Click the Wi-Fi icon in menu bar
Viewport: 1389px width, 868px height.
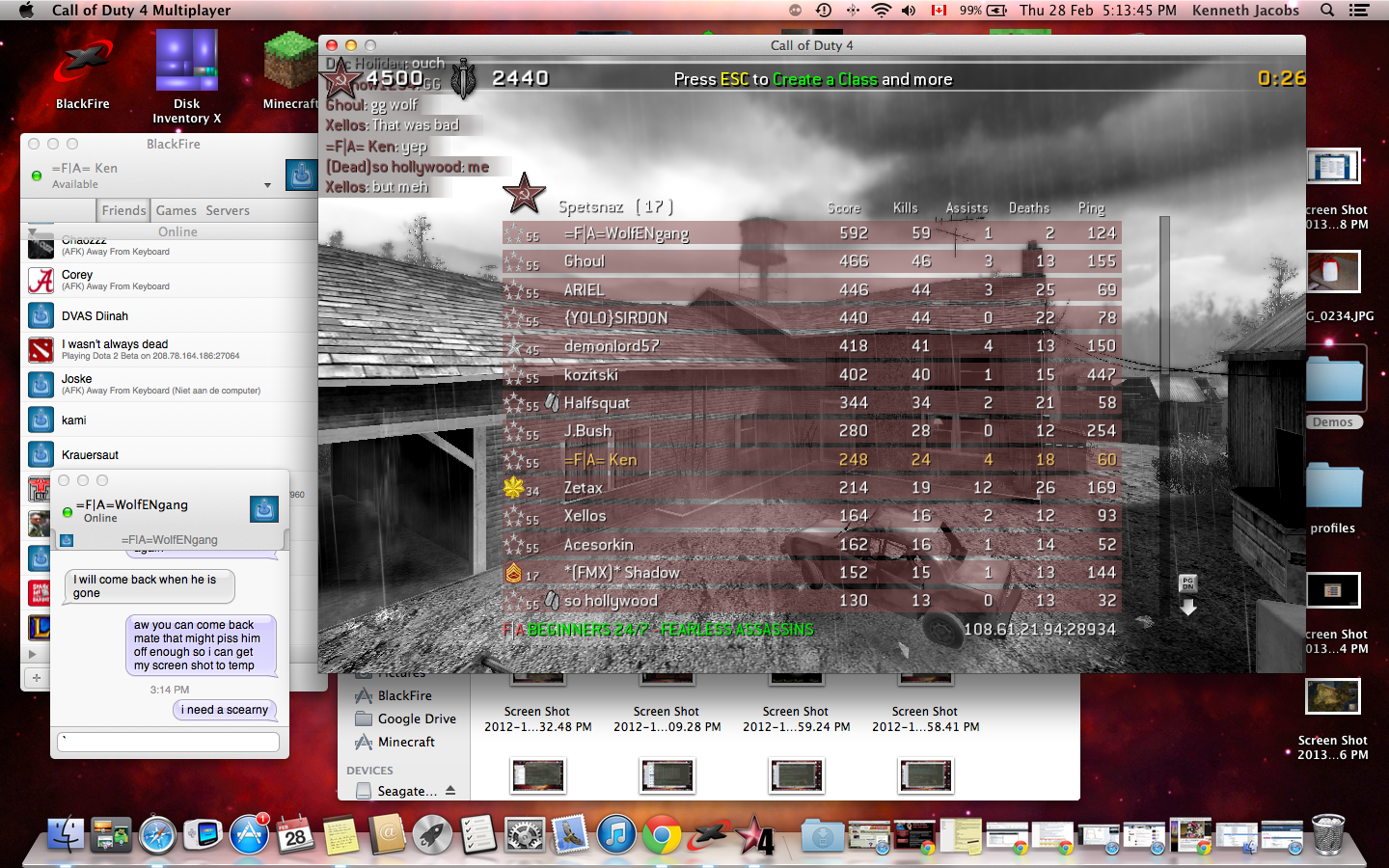[x=881, y=11]
